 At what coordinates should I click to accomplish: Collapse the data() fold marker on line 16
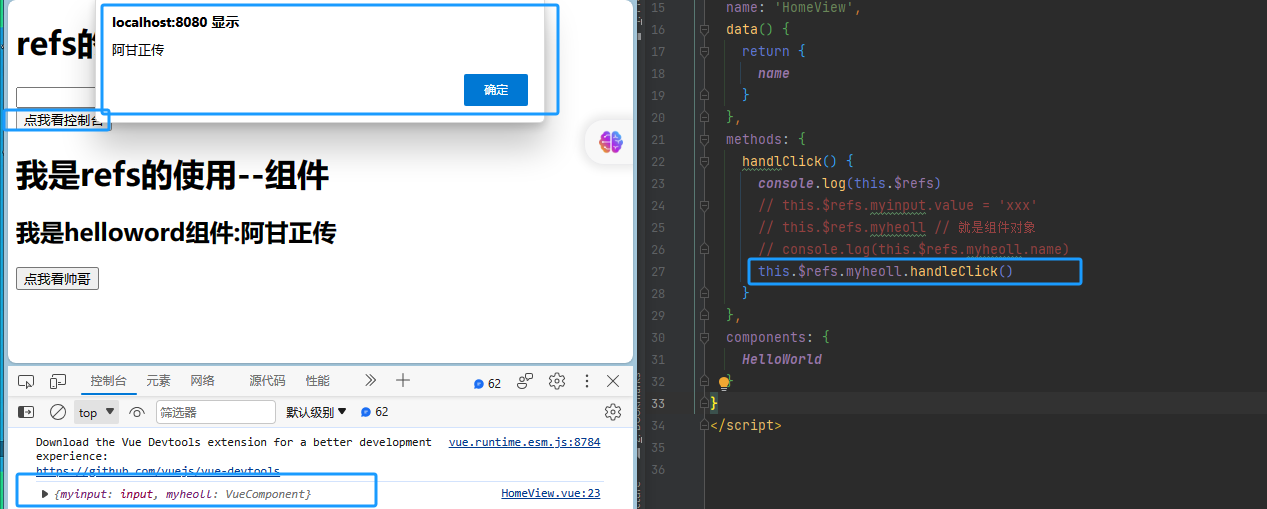[704, 29]
